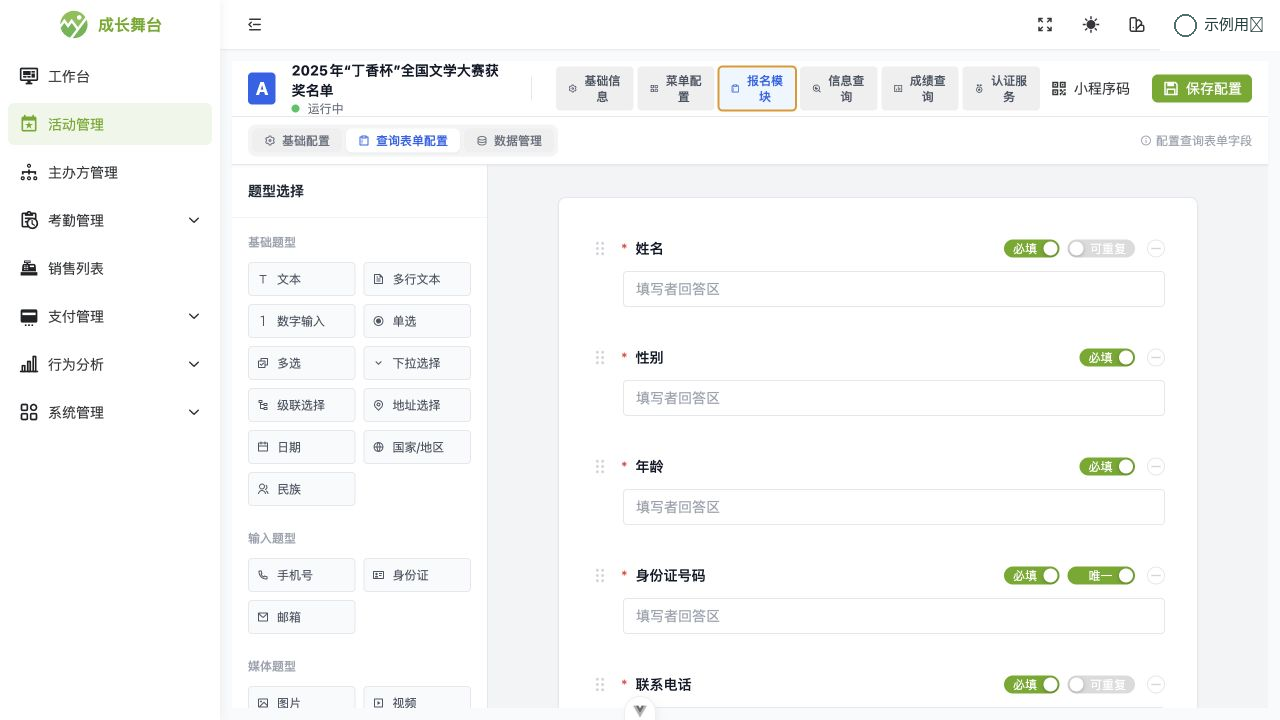Click drag handle beside 身份证号码 field
The image size is (1280, 720).
pos(600,576)
